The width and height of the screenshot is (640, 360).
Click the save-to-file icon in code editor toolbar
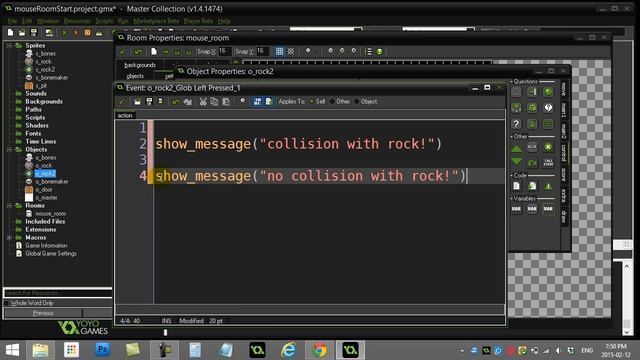point(149,102)
